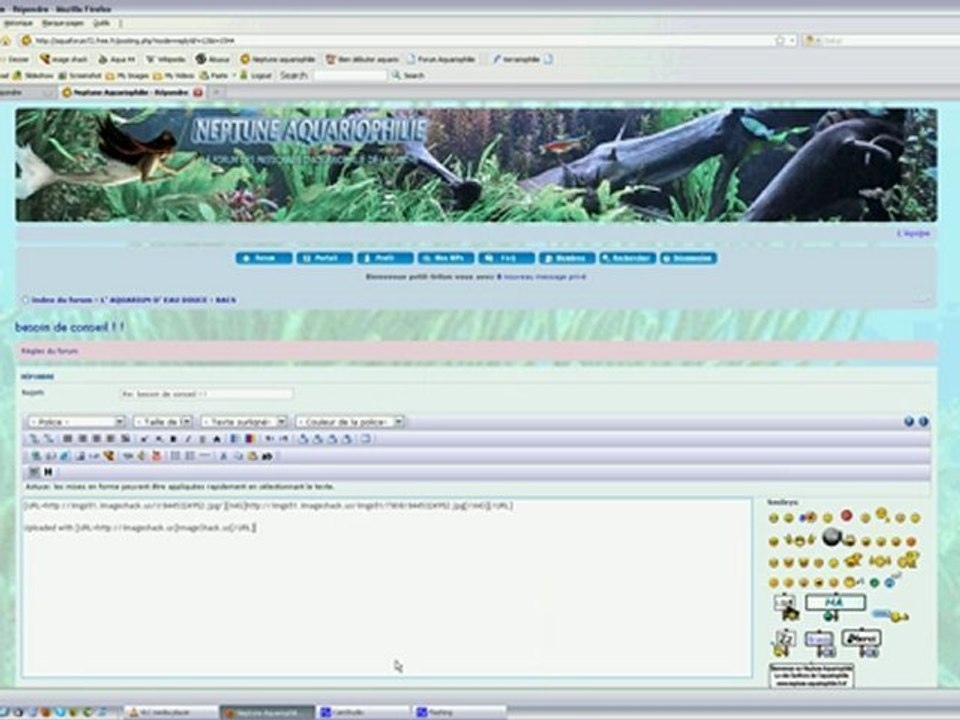Image resolution: width=960 pixels, height=720 pixels.
Task: Open the Police font dropdown
Action: pos(77,422)
